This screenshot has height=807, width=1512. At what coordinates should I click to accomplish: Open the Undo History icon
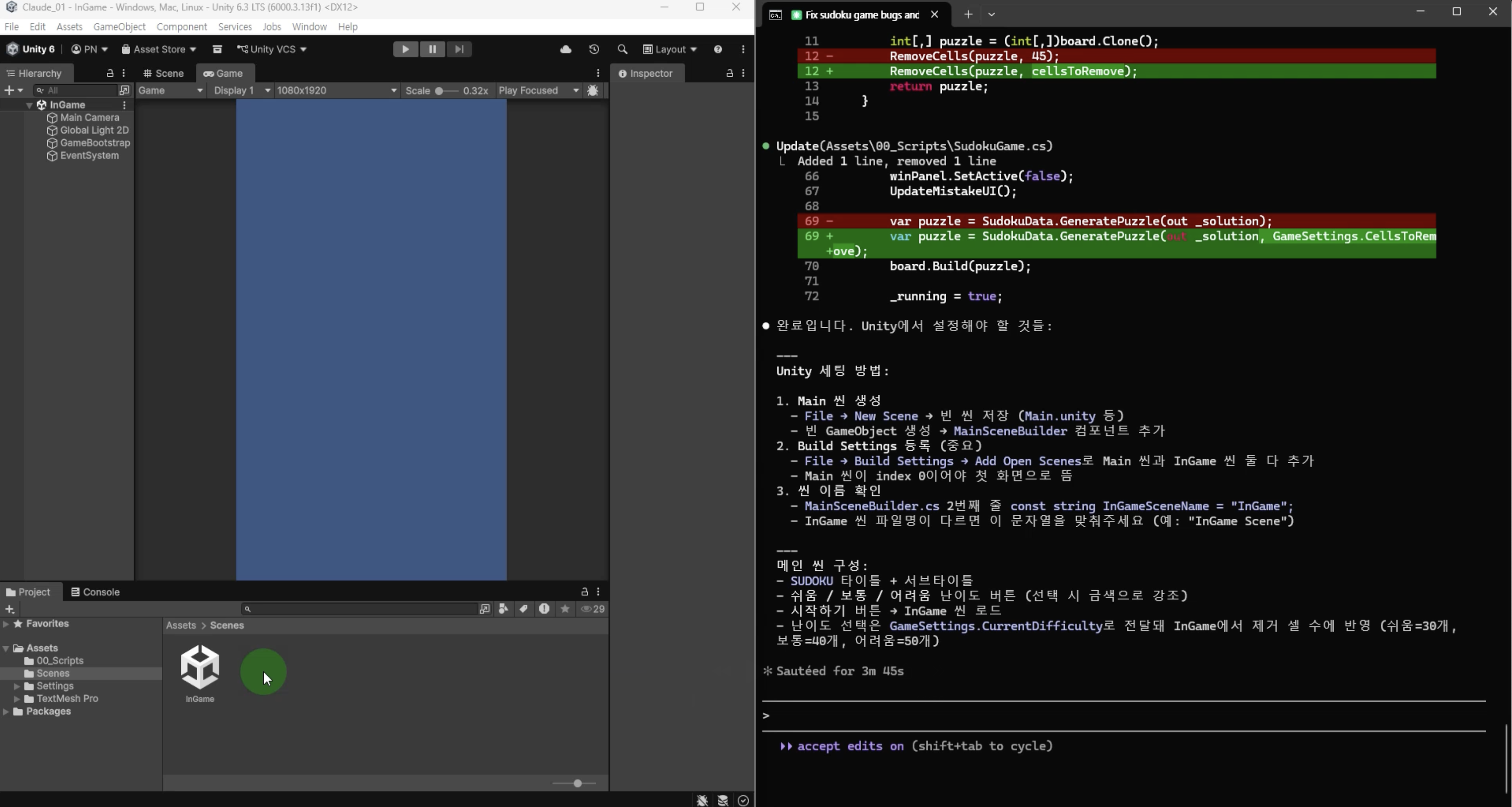pos(594,50)
